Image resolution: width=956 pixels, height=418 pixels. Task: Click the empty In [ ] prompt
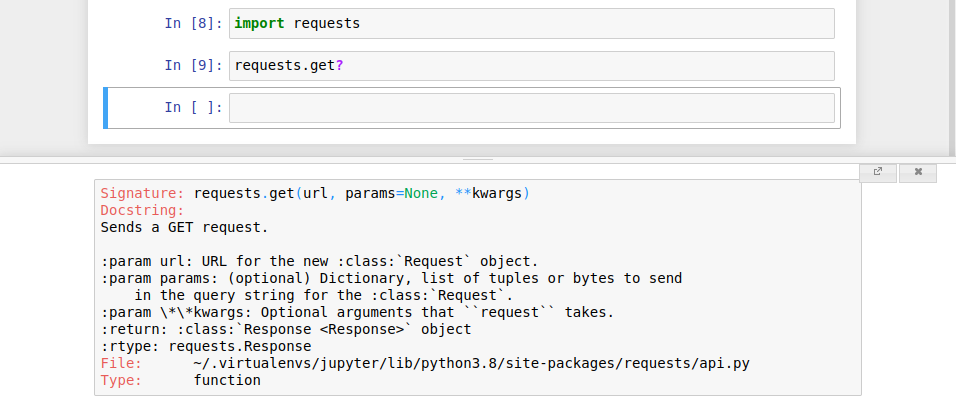(193, 107)
